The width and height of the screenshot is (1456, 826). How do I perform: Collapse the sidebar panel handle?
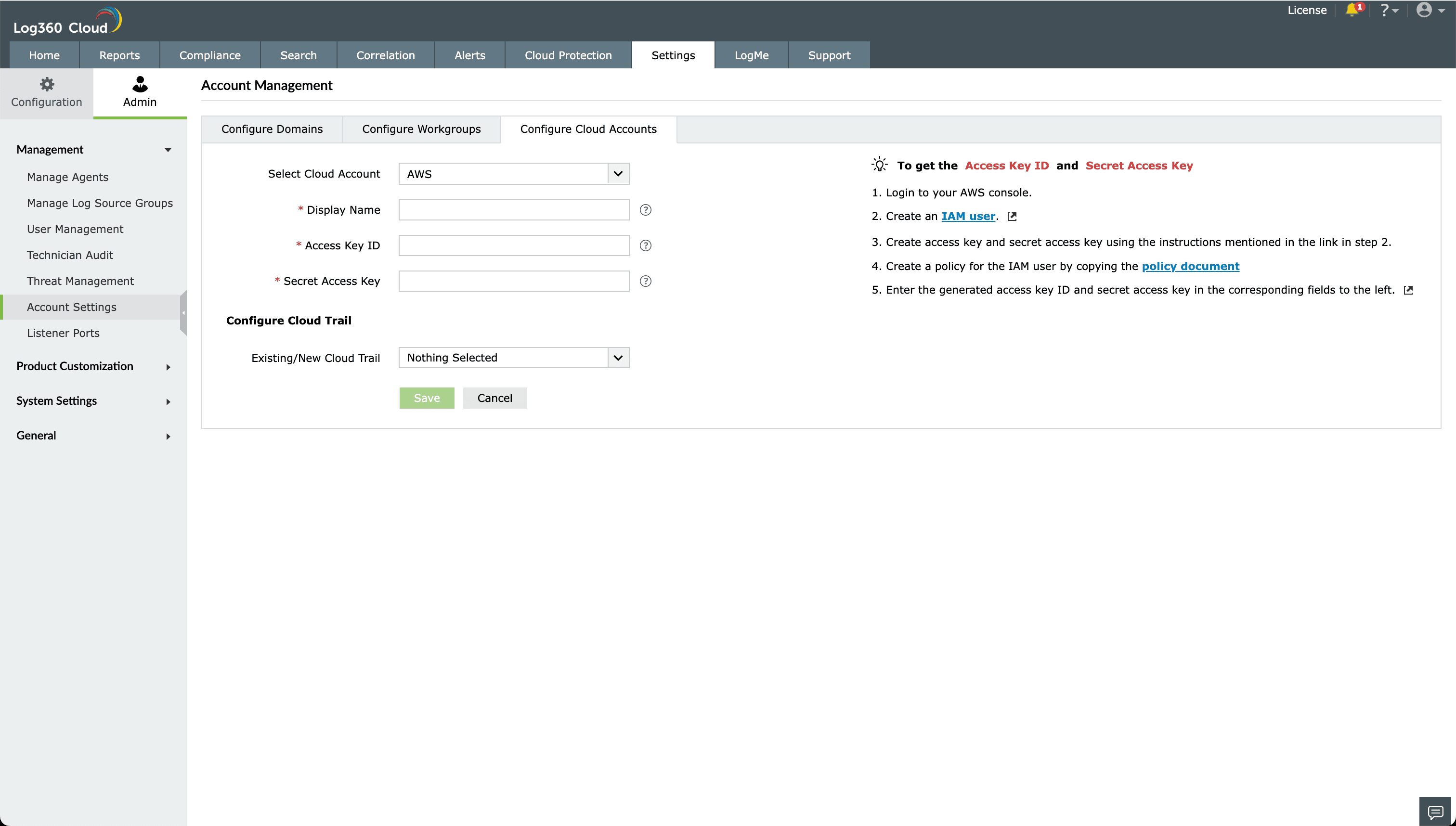click(x=183, y=312)
